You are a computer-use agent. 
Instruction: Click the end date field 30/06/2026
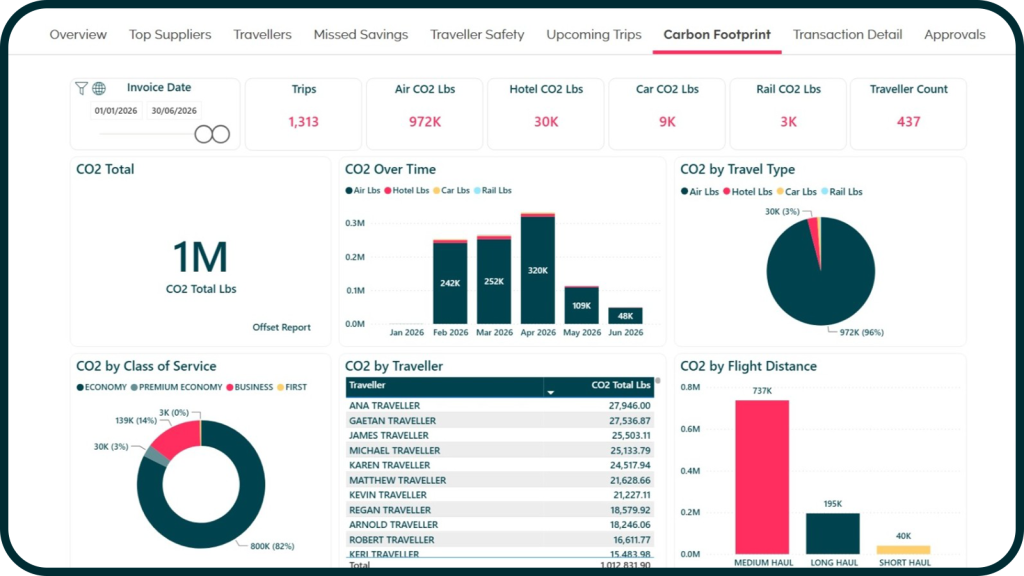(174, 111)
